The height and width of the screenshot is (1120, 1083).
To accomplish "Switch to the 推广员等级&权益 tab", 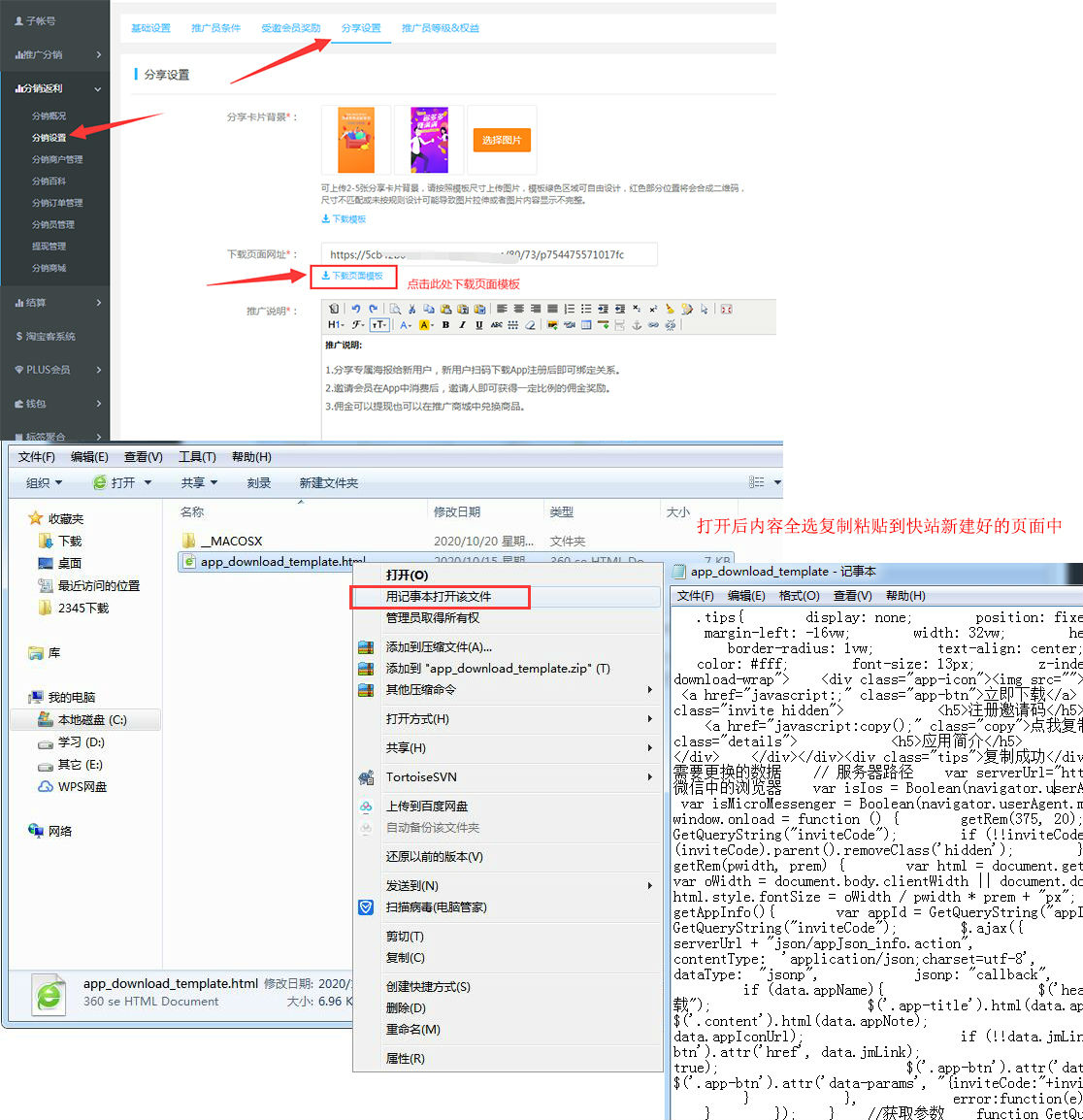I will [440, 28].
